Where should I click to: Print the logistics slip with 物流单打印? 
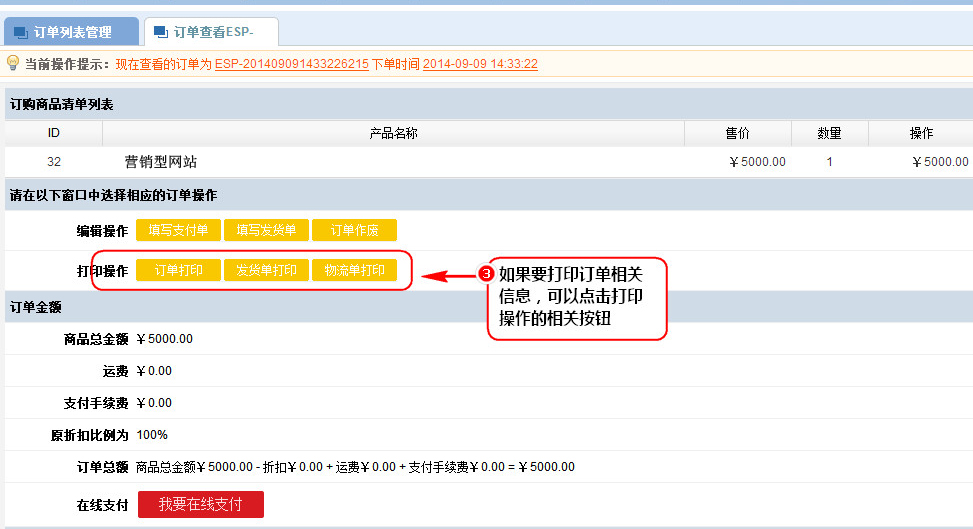[x=354, y=270]
